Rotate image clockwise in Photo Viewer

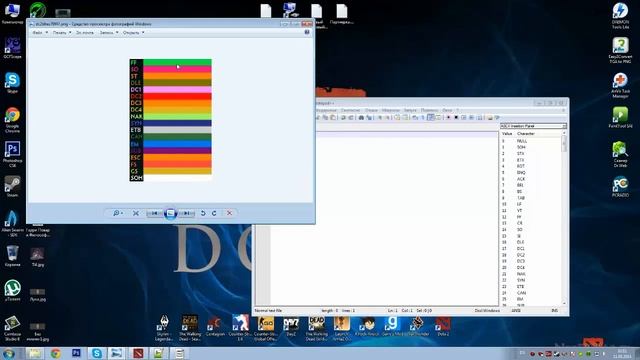pyautogui.click(x=214, y=213)
